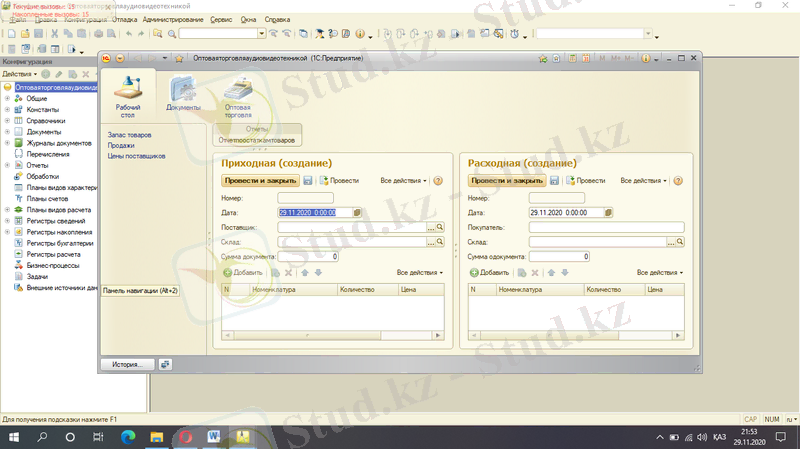The image size is (800, 449).
Task: Click the favorites star in 1C title bar
Action: click(179, 59)
